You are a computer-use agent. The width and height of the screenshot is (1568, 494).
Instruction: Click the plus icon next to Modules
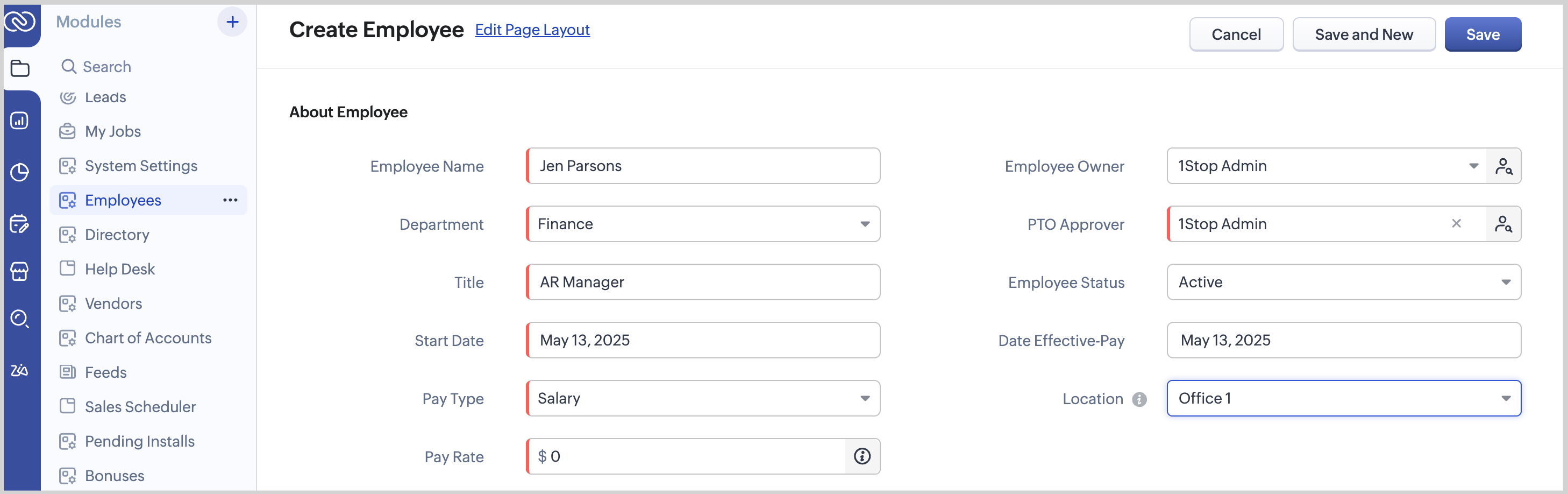click(232, 23)
